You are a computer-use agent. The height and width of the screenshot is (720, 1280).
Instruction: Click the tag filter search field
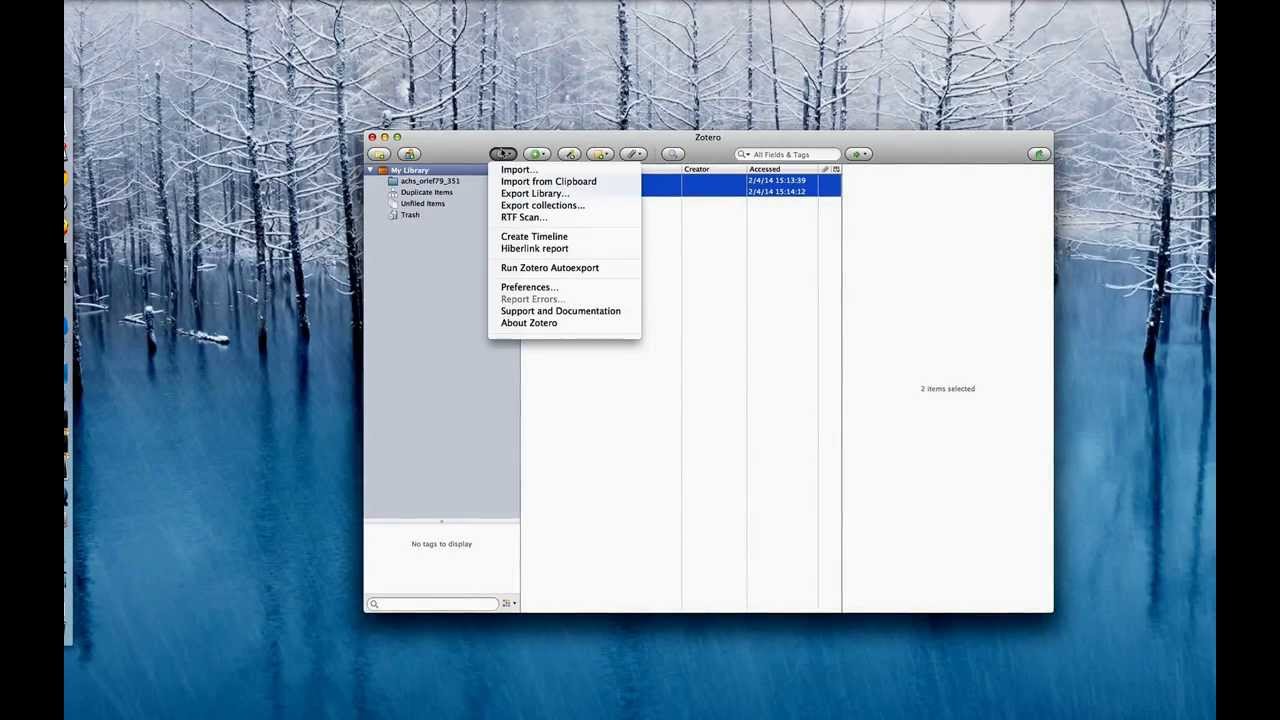(433, 604)
